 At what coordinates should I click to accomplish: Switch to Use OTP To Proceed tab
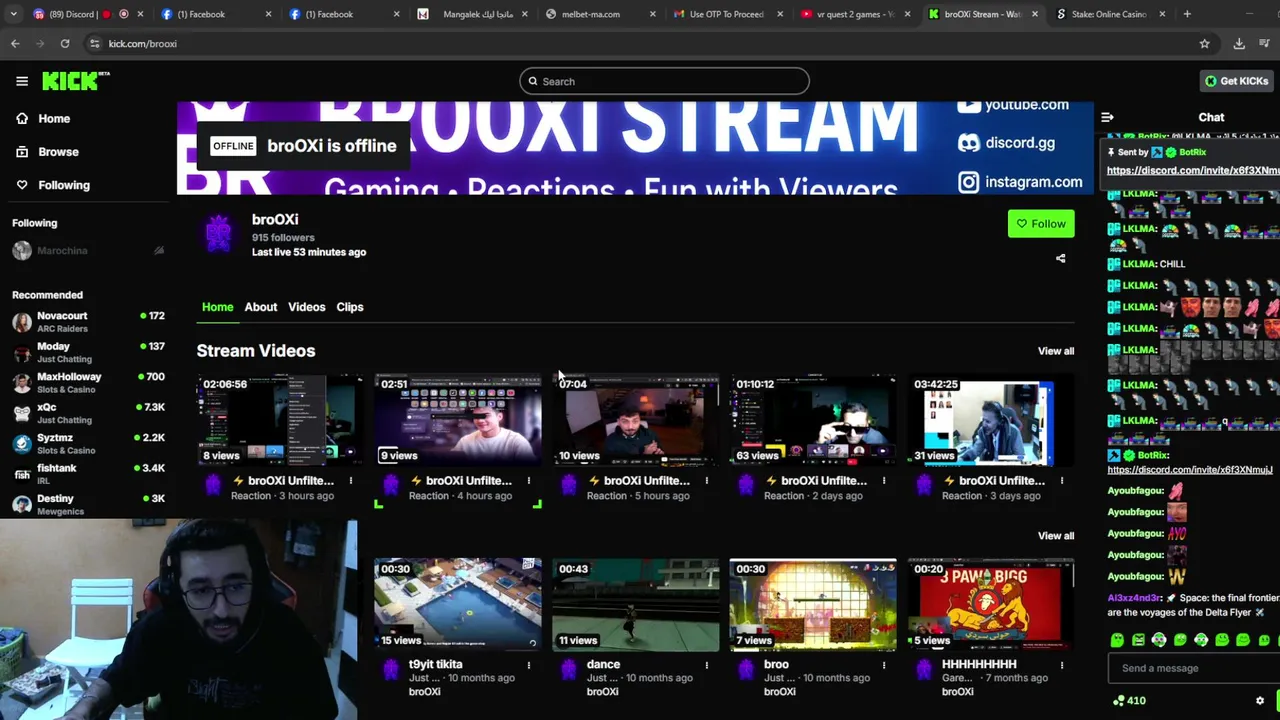(728, 14)
